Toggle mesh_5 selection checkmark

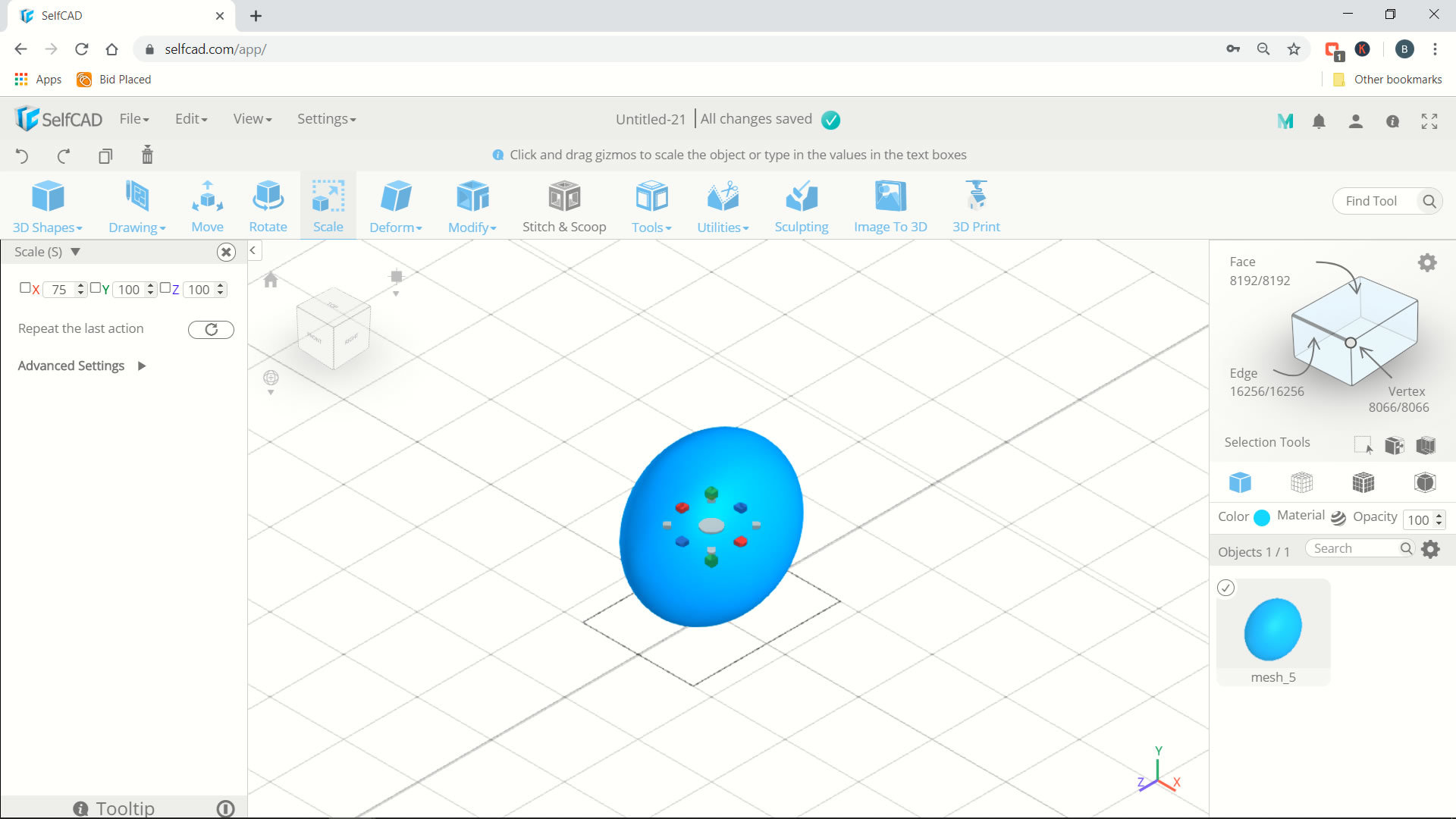pyautogui.click(x=1225, y=588)
